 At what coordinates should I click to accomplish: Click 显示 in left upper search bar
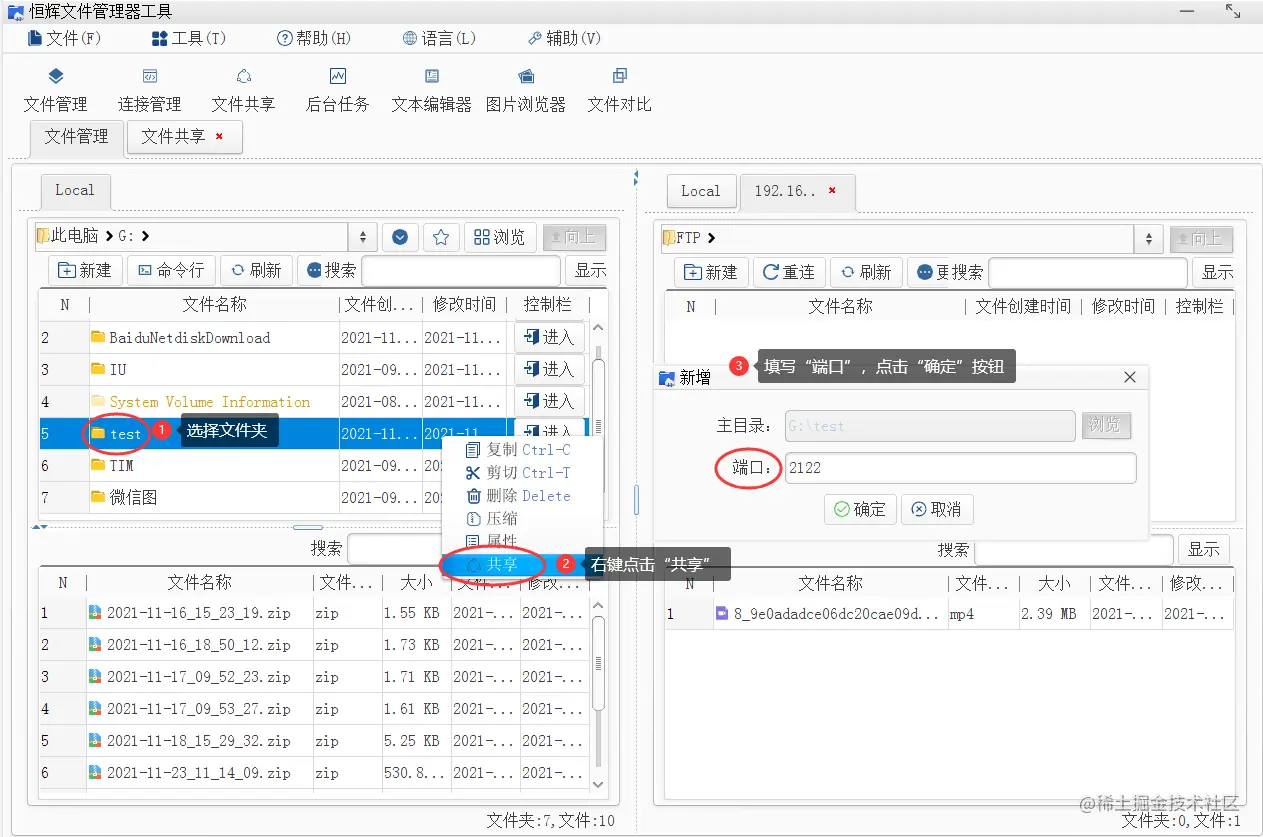[590, 270]
